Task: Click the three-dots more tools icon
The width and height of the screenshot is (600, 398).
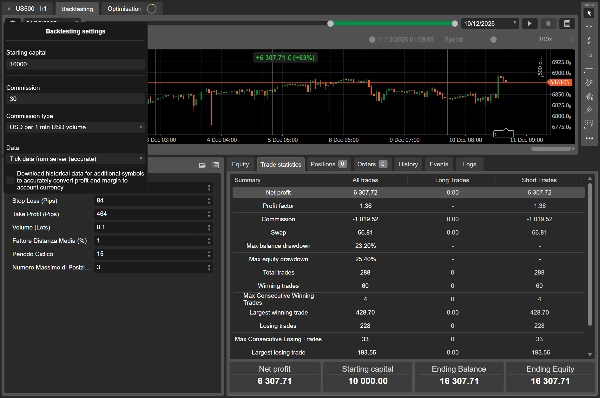Action: tap(589, 138)
